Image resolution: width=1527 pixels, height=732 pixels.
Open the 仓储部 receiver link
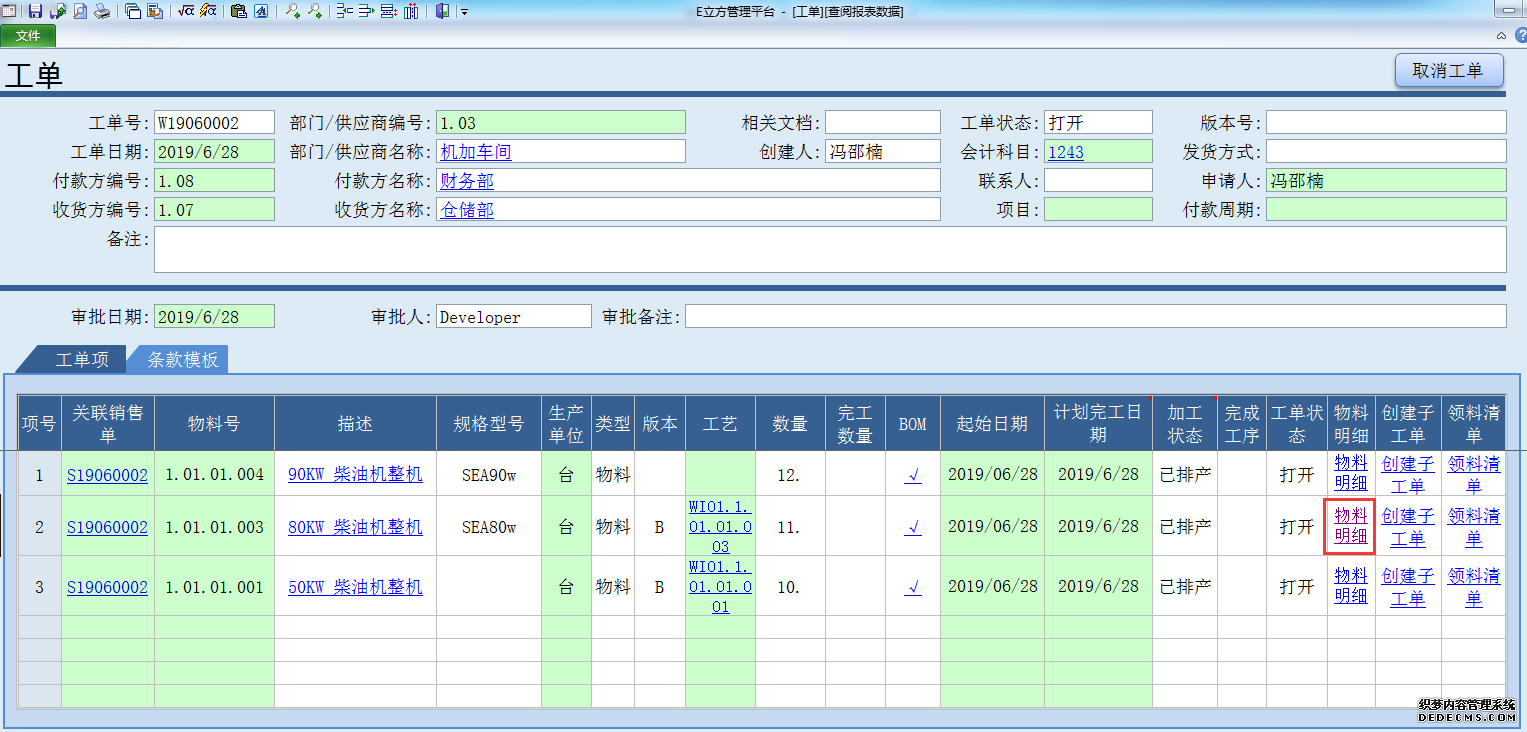point(467,210)
